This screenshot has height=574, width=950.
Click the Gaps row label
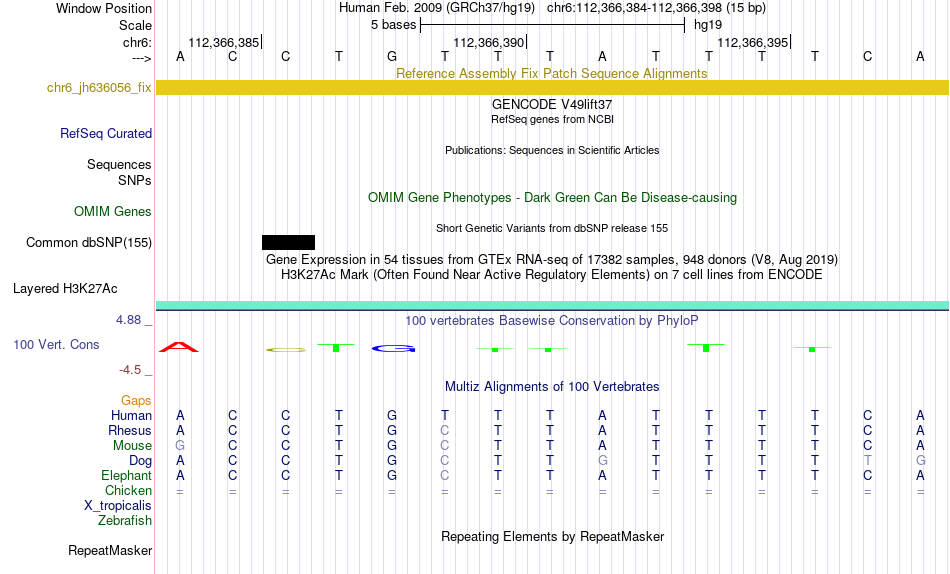[x=136, y=401]
